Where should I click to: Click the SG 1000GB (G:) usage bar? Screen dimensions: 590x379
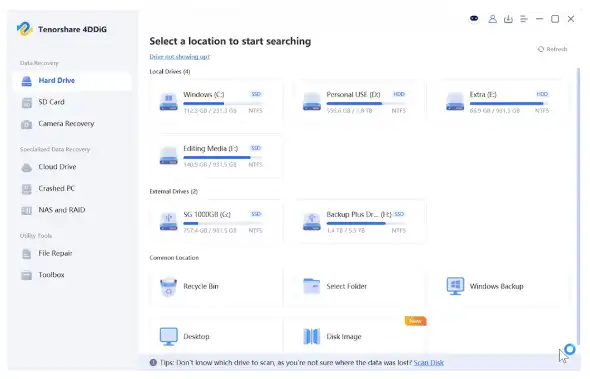point(223,223)
